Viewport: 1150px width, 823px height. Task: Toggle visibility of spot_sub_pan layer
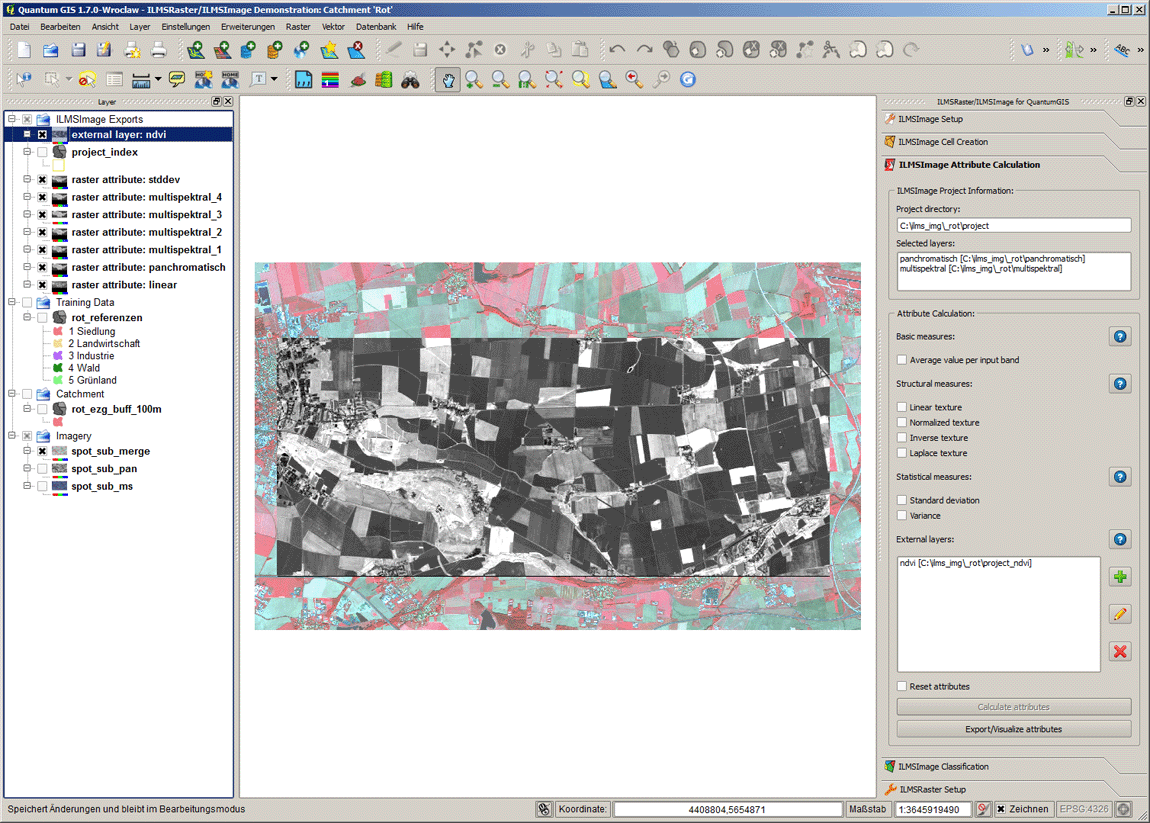click(42, 469)
